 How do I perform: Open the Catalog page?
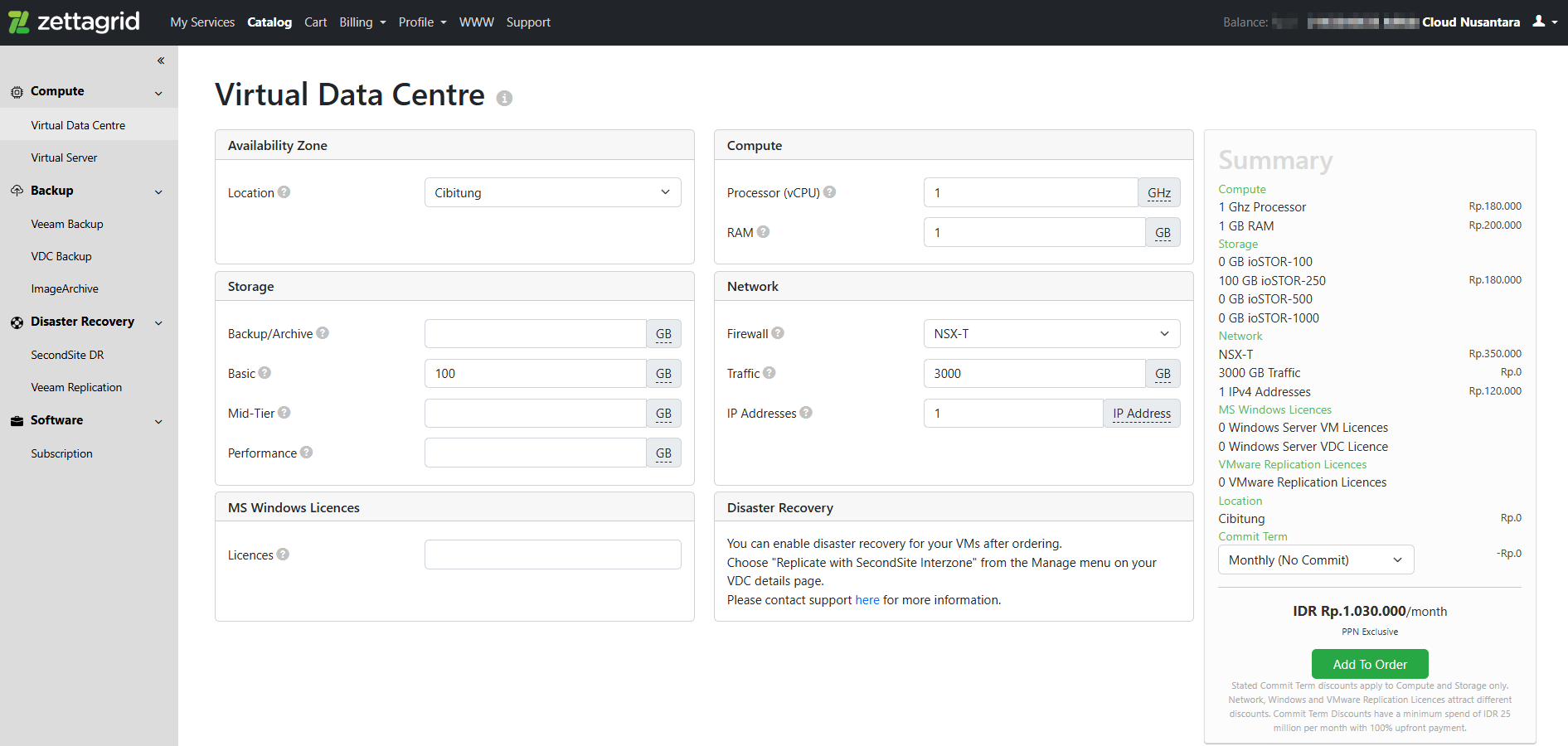tap(269, 22)
